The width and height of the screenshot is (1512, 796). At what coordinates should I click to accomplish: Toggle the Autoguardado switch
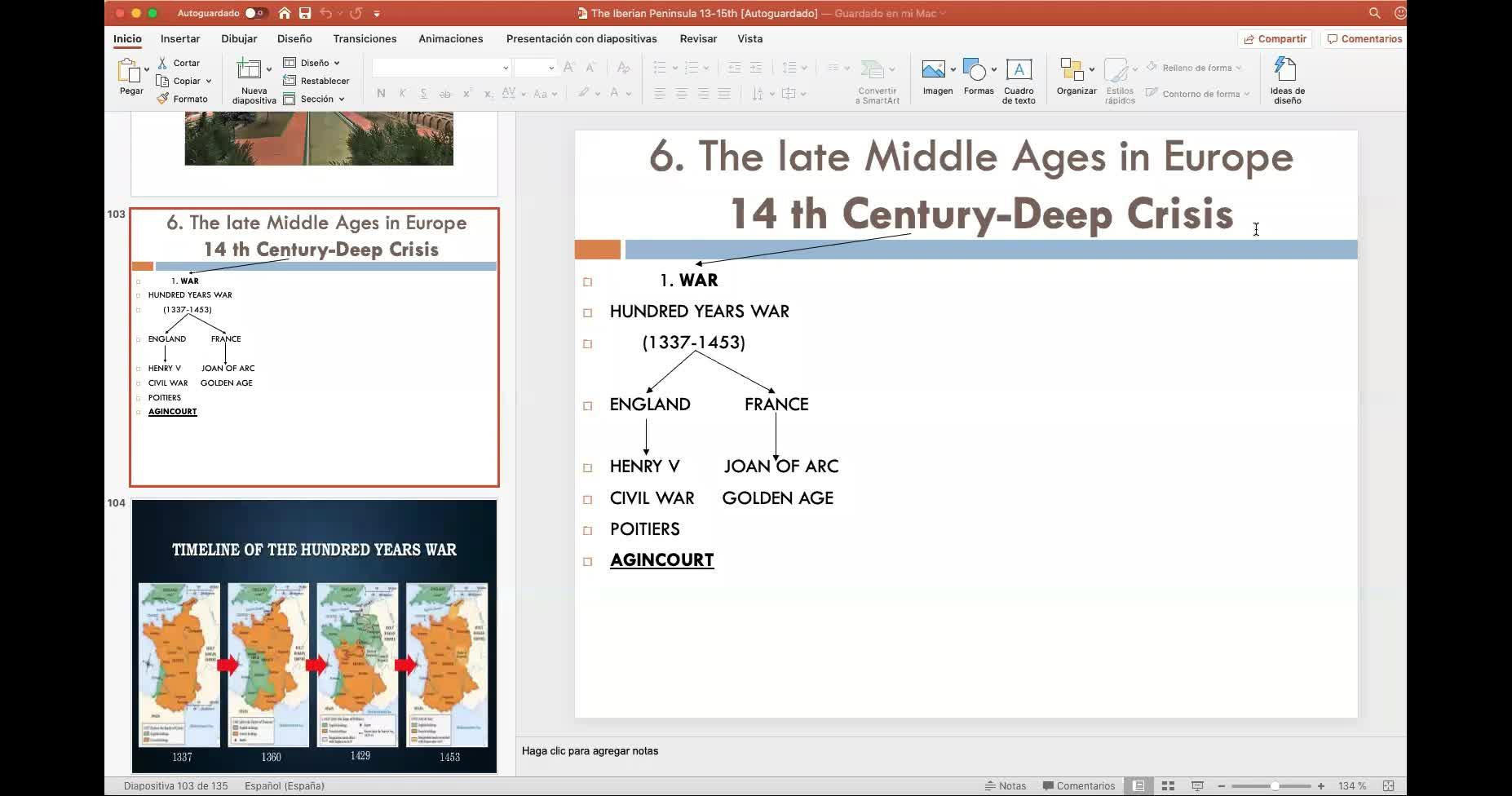[254, 13]
